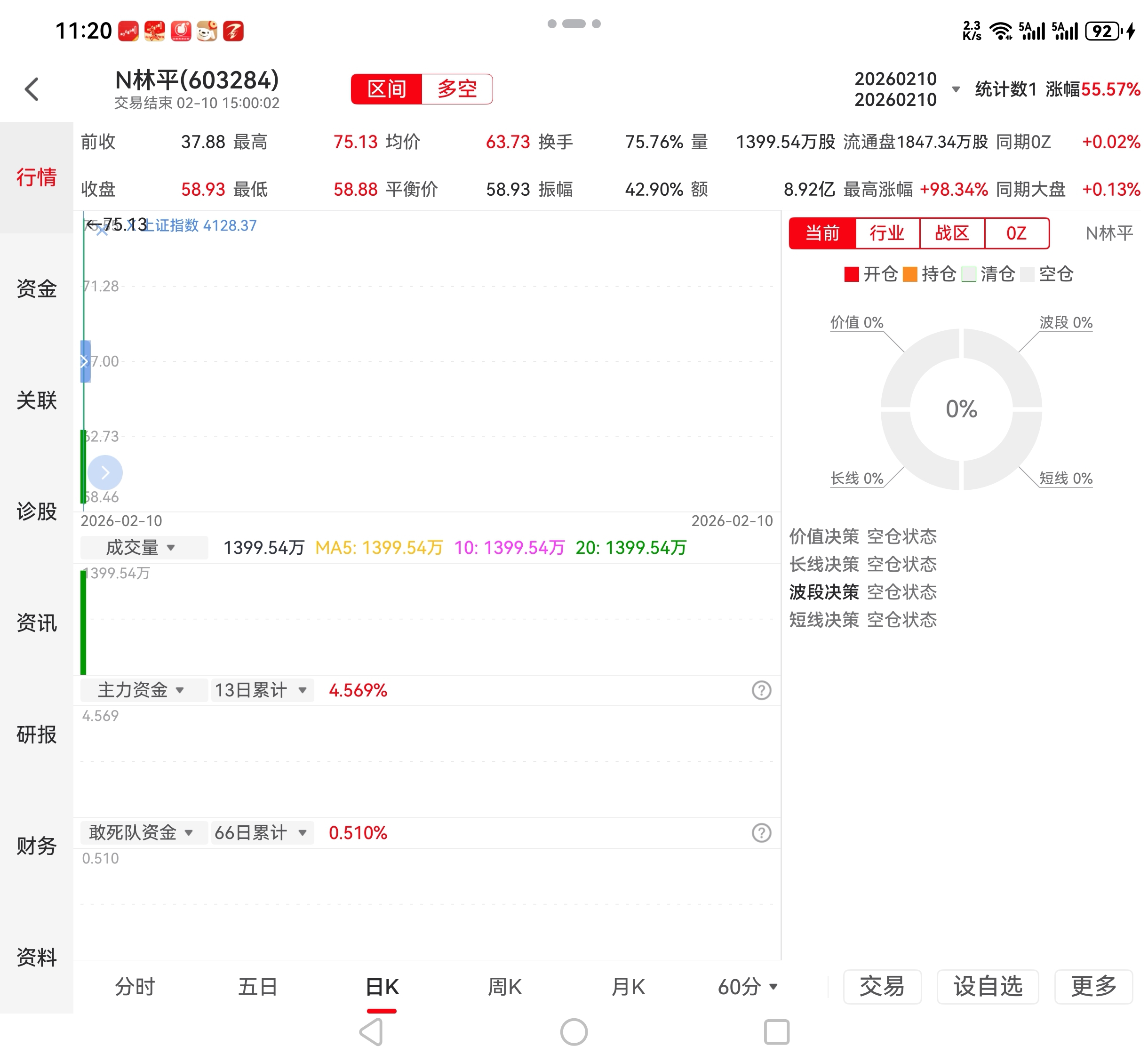Screen dimensions: 1148x1054
Task: Open the 资金 sidebar tab
Action: click(37, 288)
